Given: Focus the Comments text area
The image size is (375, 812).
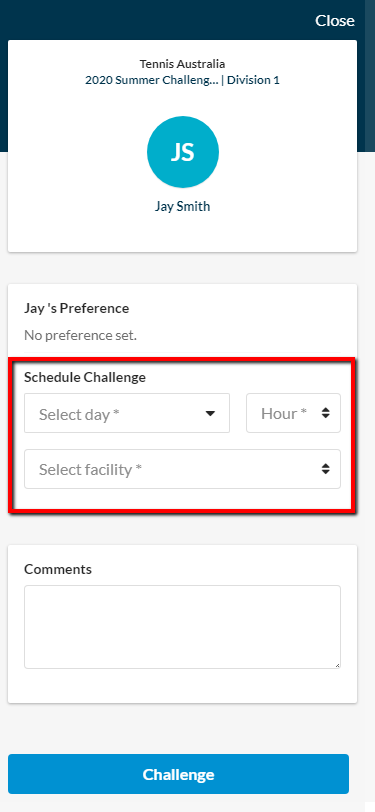Looking at the screenshot, I should [182, 627].
